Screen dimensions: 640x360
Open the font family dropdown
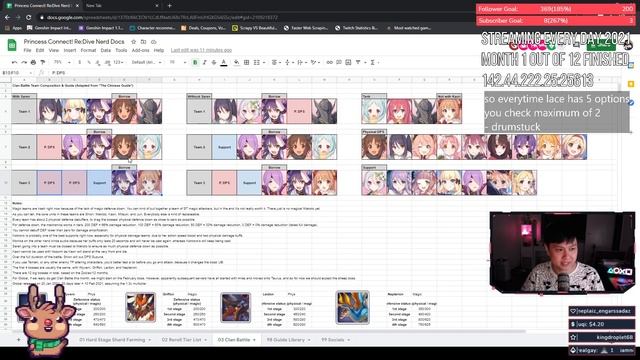click(x=146, y=62)
